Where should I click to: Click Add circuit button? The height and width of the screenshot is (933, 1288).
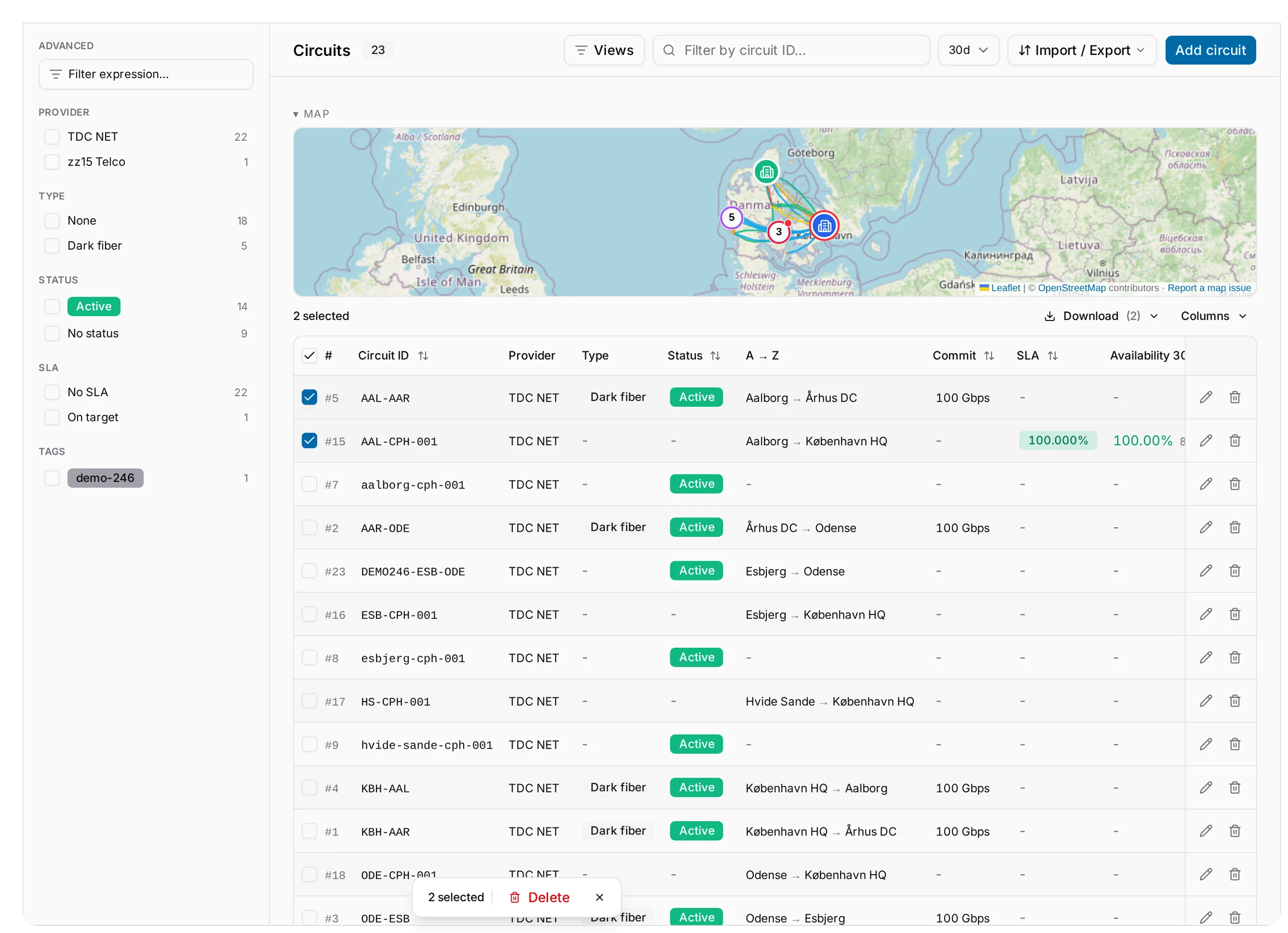point(1210,51)
